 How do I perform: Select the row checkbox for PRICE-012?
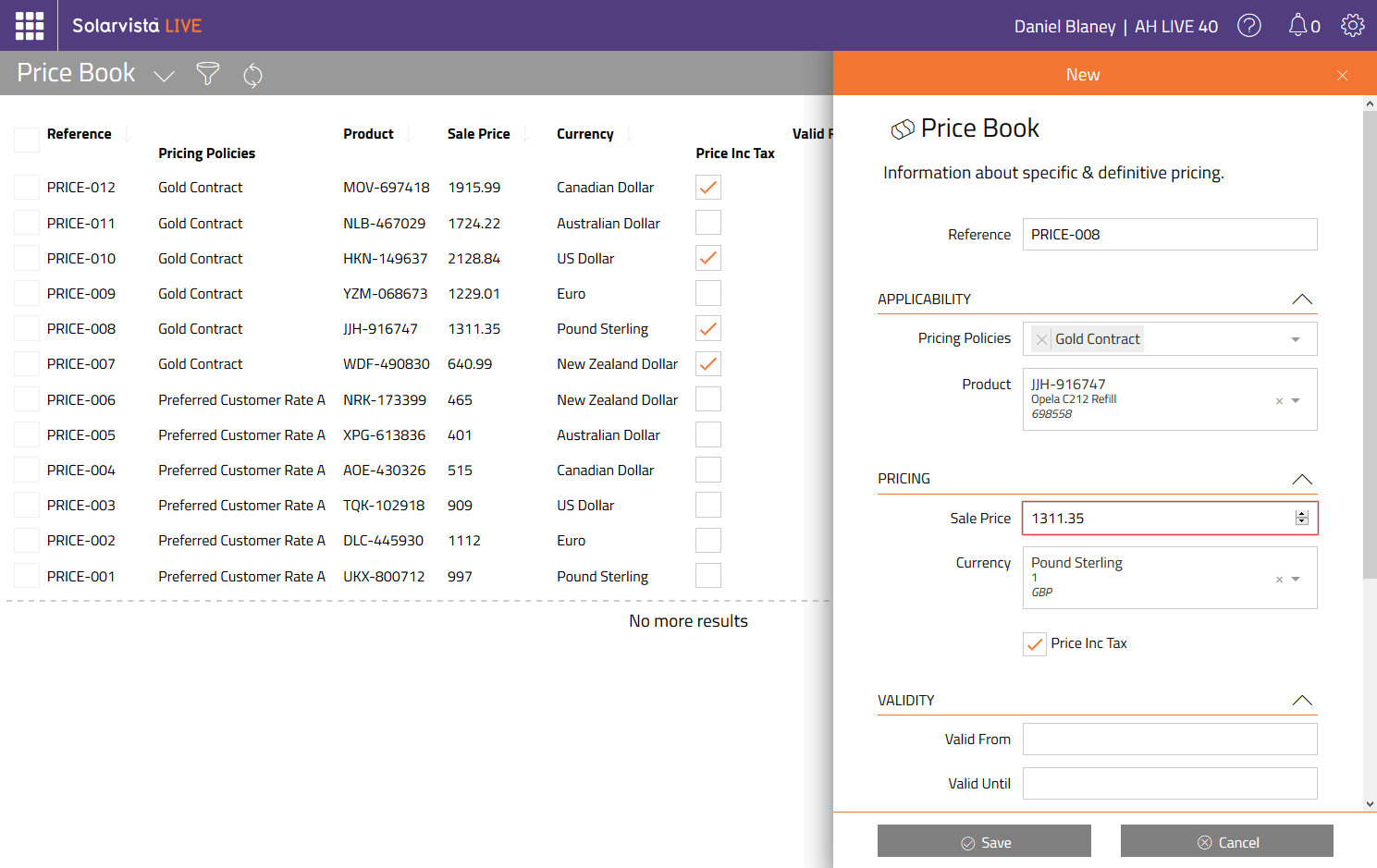pos(27,188)
